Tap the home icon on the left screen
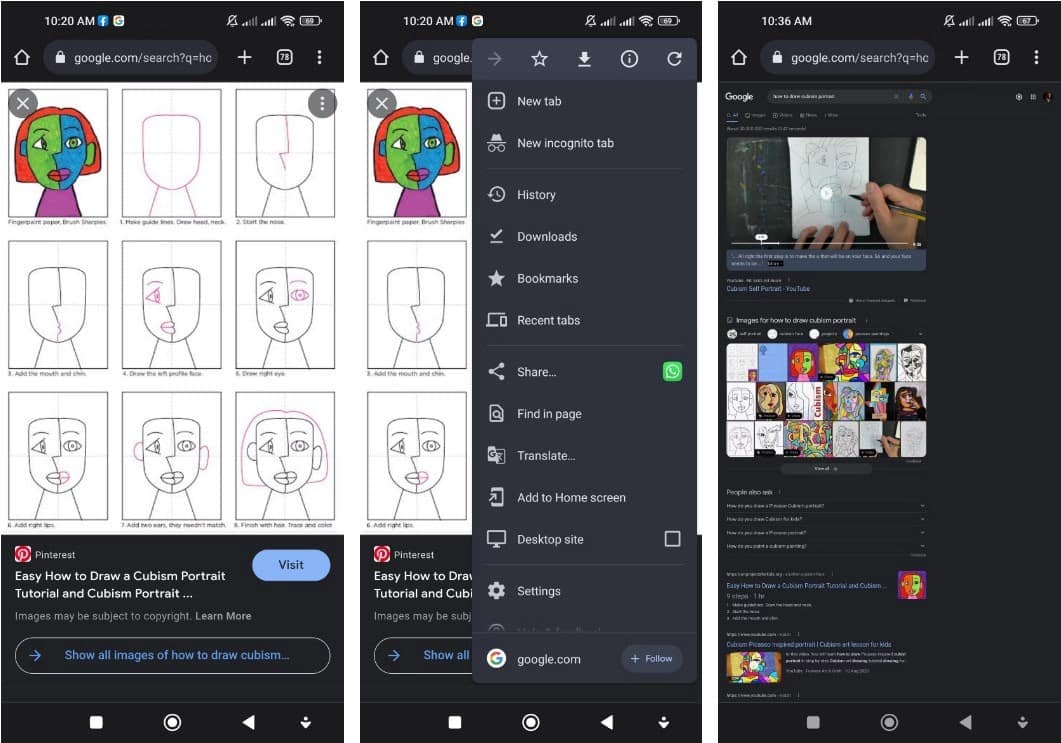The height and width of the screenshot is (743, 1061). click(22, 58)
